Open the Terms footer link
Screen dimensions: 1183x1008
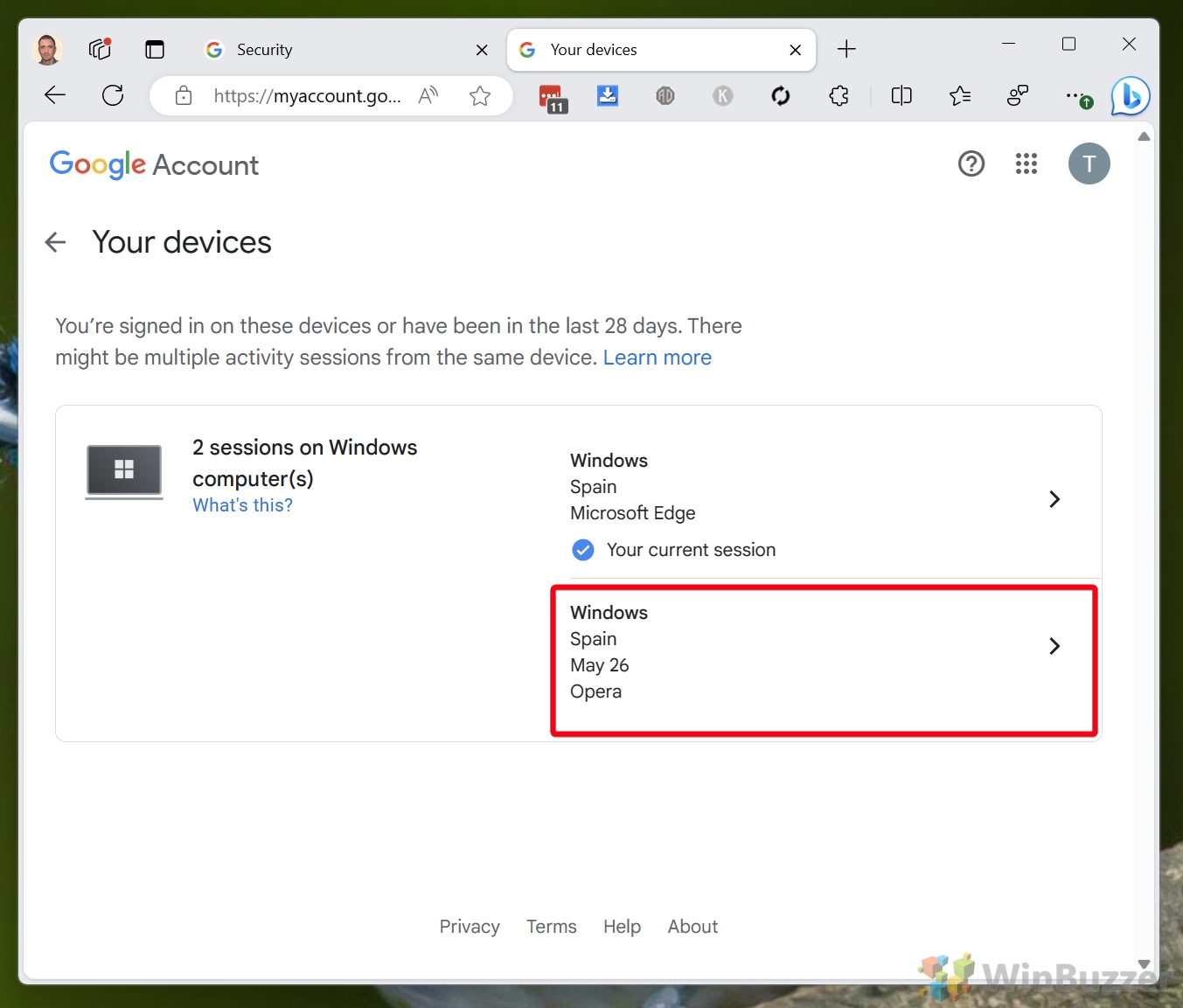pos(552,927)
